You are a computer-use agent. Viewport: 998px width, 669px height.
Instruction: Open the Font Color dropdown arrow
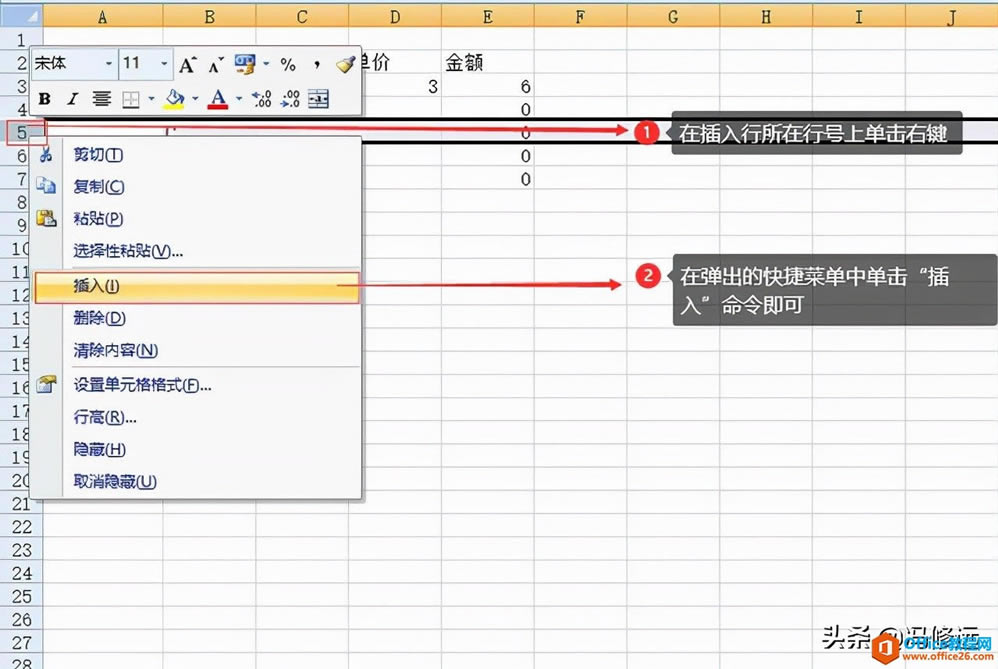coord(237,100)
